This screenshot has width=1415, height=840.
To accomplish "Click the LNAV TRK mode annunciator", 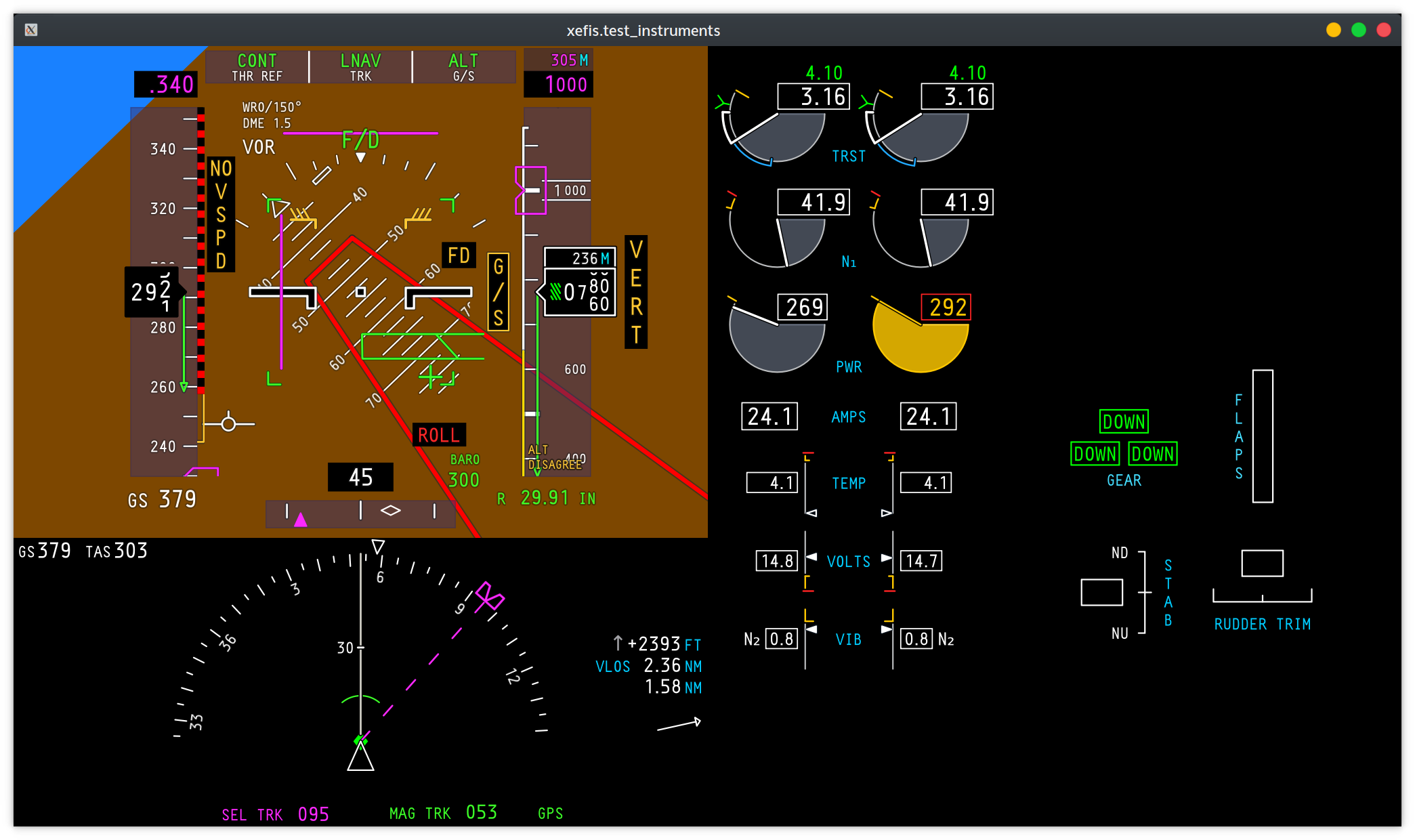I will 360,67.
